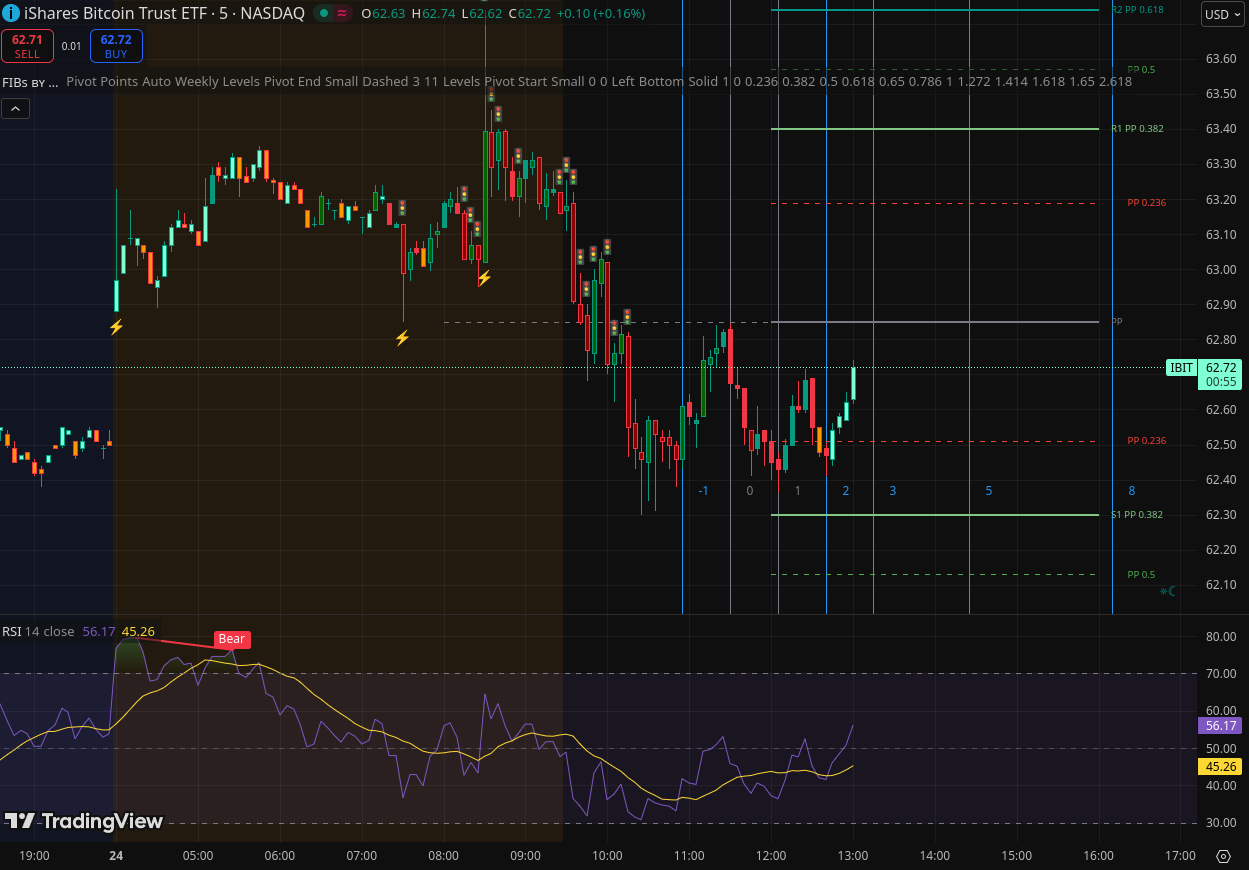
Task: Click the red PP 0.236 label near 62.50
Action: tap(1147, 440)
